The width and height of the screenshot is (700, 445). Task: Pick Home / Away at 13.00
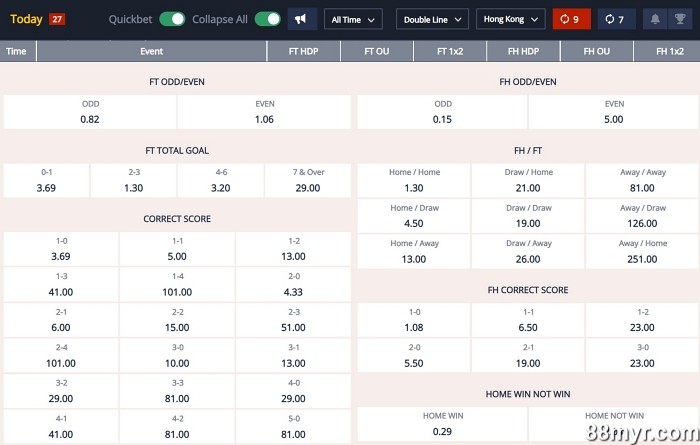[x=414, y=252]
